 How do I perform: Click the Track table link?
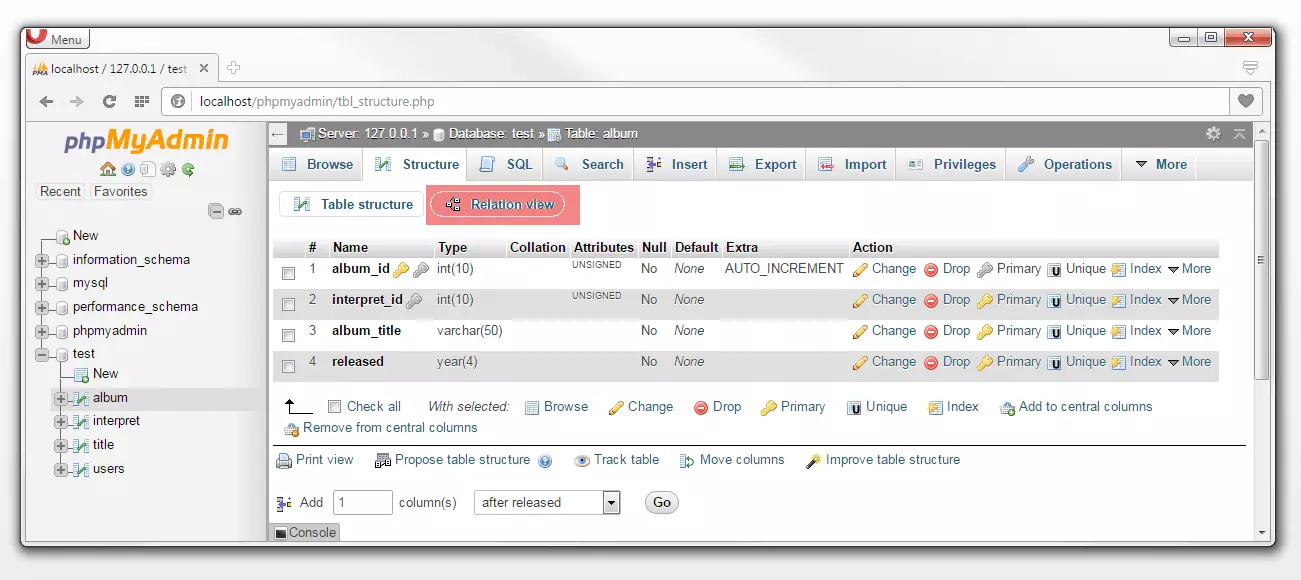(x=617, y=461)
